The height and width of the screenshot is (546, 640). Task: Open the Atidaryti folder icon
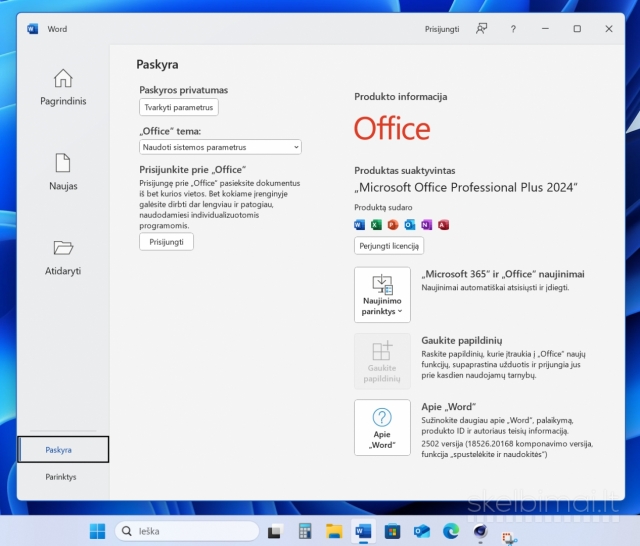point(62,256)
